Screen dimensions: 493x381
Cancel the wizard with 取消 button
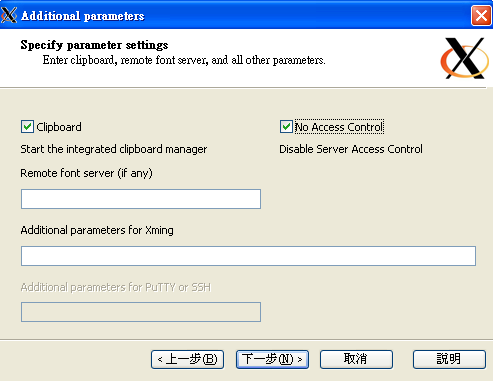point(356,359)
